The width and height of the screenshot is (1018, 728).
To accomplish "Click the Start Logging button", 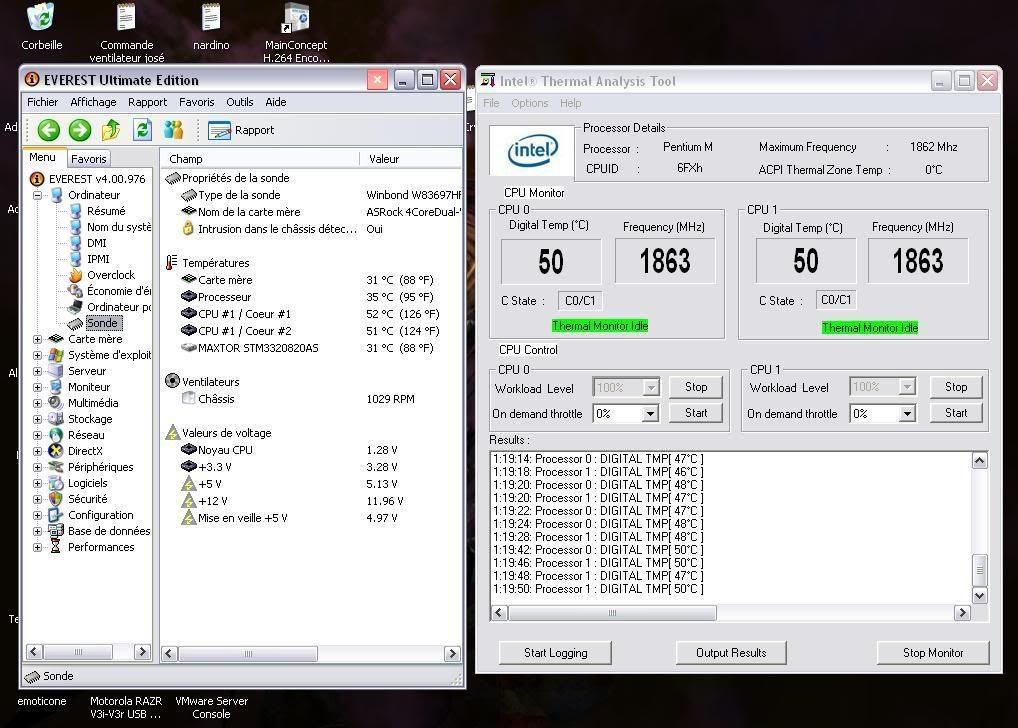I will [555, 653].
